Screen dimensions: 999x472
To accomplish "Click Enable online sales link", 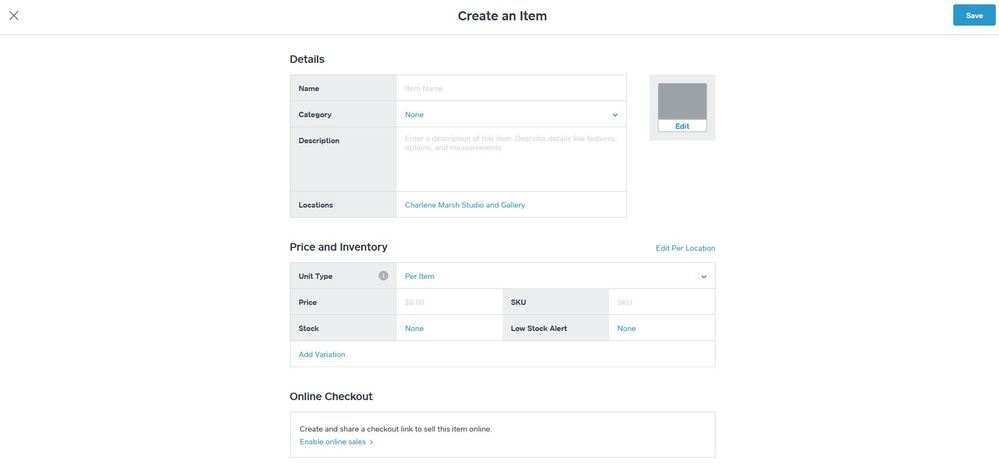I will coord(333,442).
